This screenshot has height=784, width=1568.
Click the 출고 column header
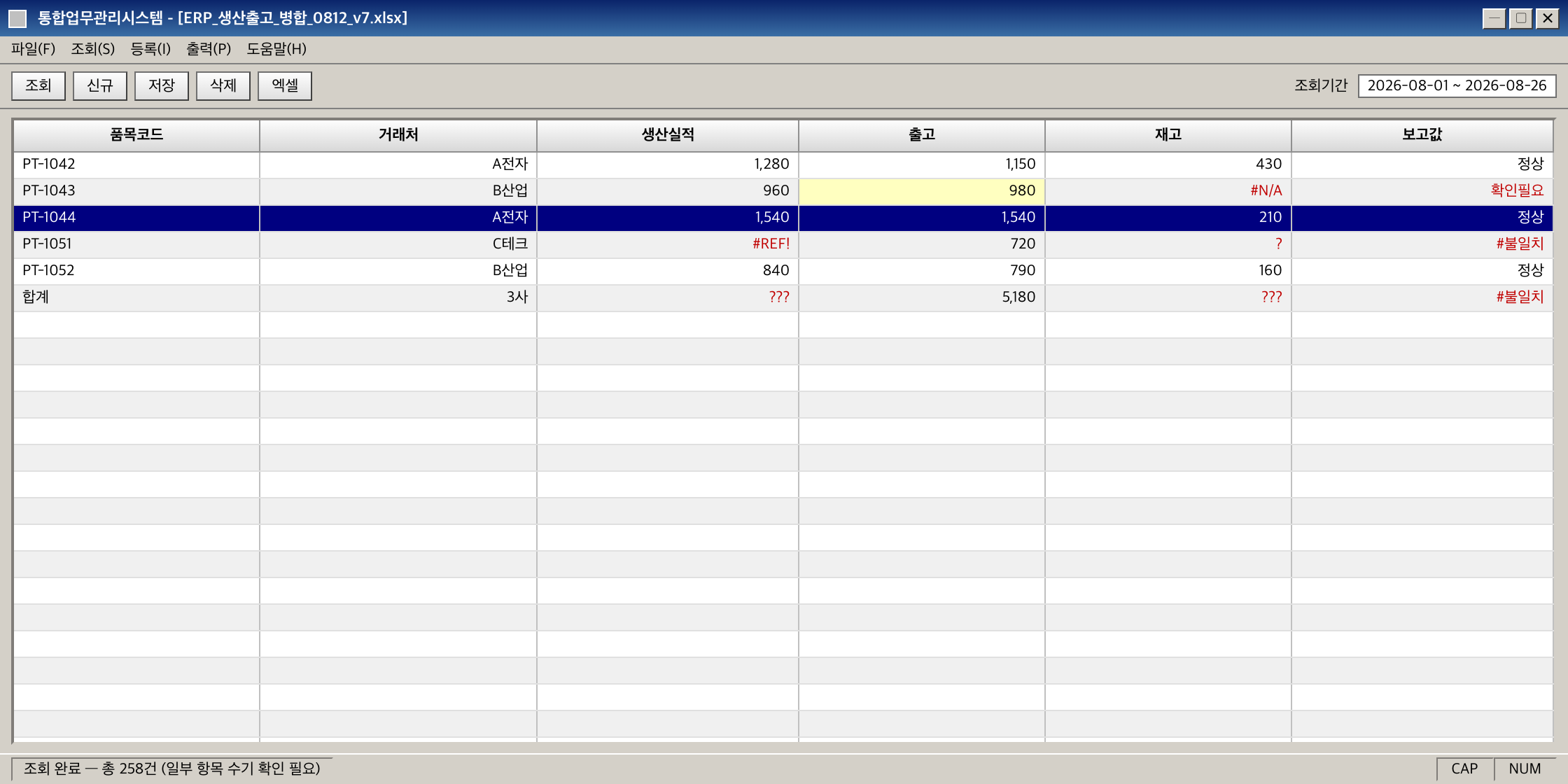point(922,135)
